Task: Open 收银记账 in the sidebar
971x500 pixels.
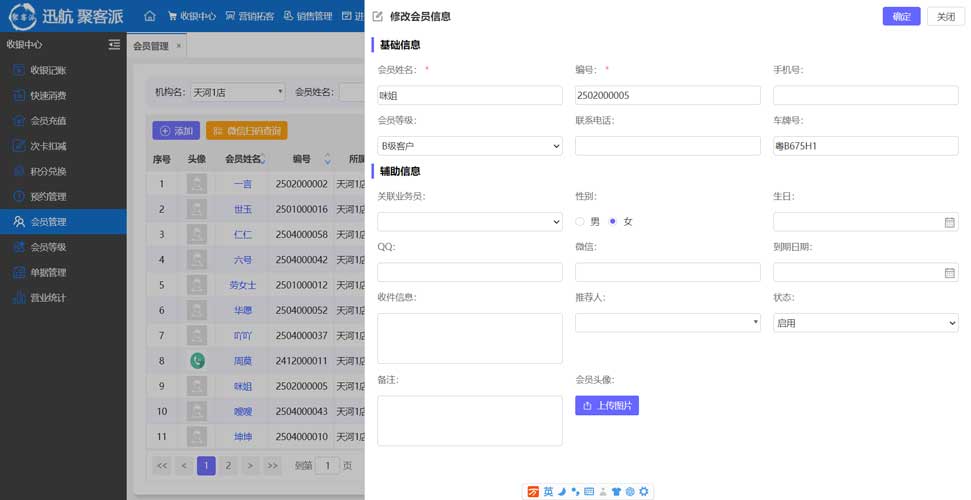Action: tap(63, 70)
